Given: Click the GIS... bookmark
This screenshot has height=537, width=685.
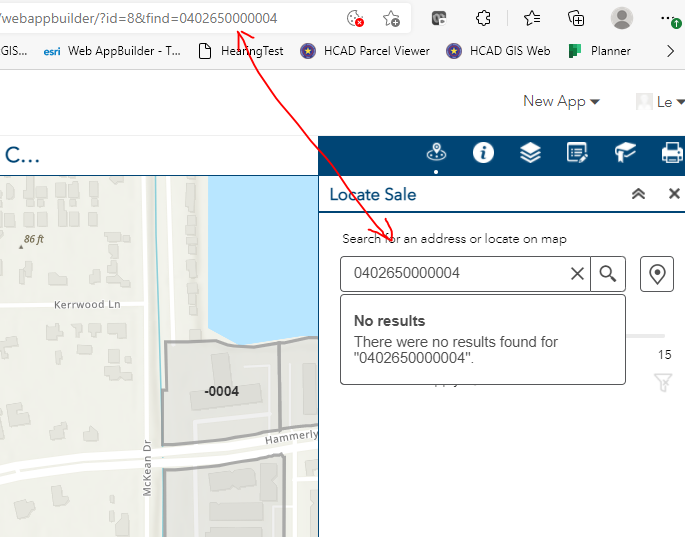Looking at the screenshot, I should point(14,51).
